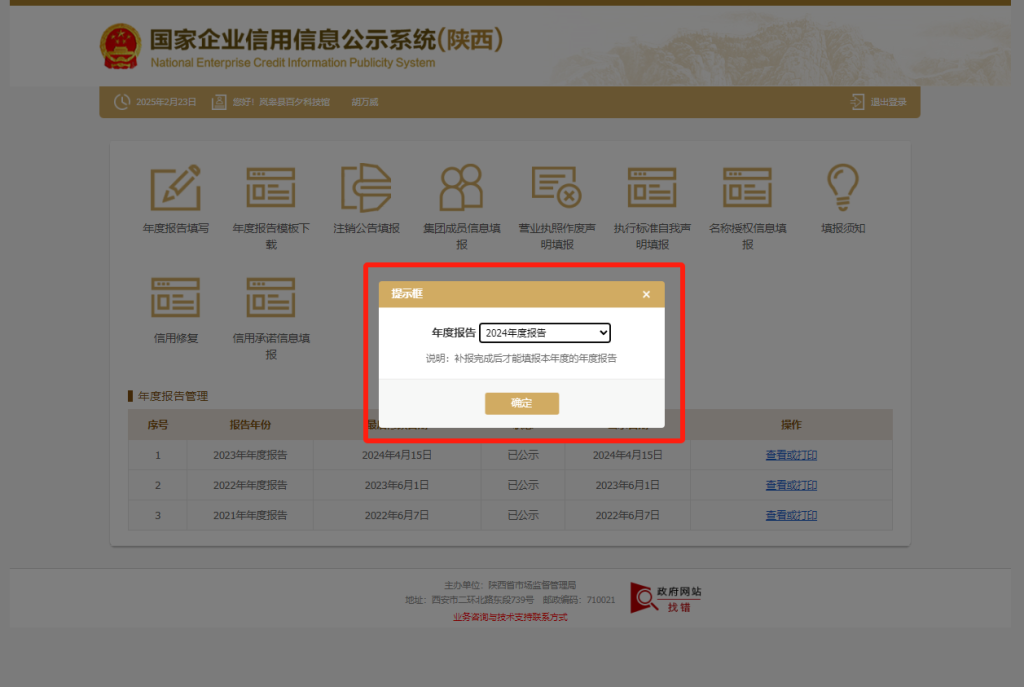Expand the 2024年度报告 dropdown
1024x687 pixels.
(x=545, y=333)
